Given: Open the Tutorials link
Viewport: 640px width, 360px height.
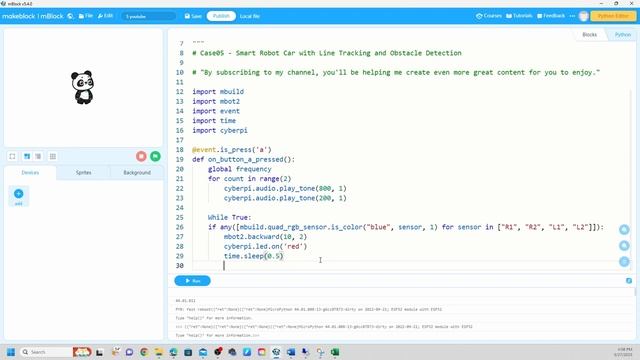Looking at the screenshot, I should (519, 16).
